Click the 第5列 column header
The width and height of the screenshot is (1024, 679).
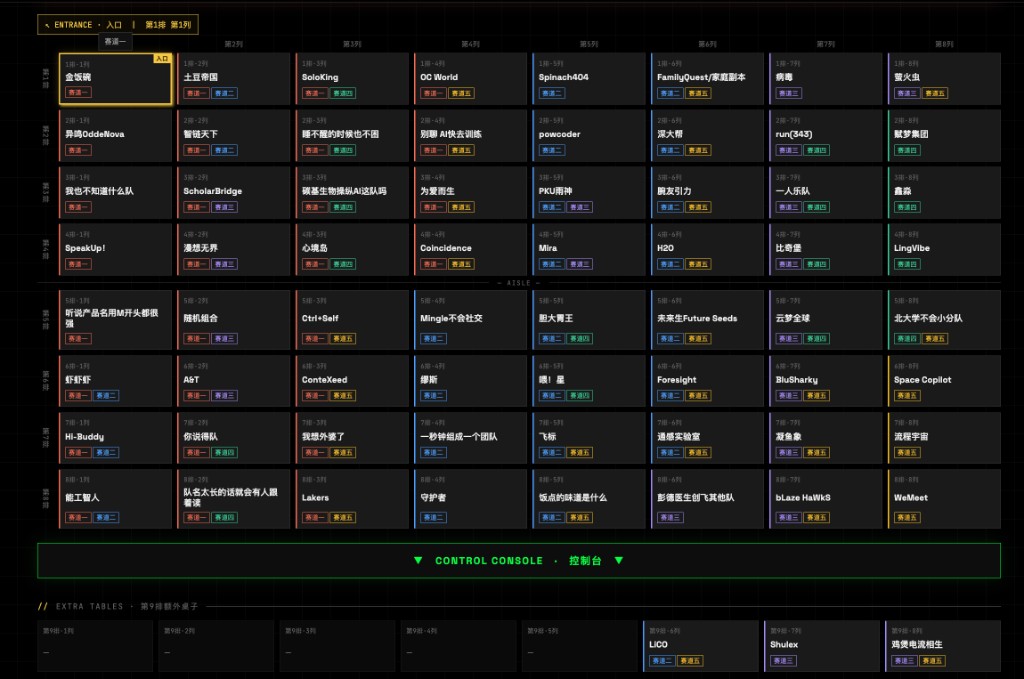[589, 44]
